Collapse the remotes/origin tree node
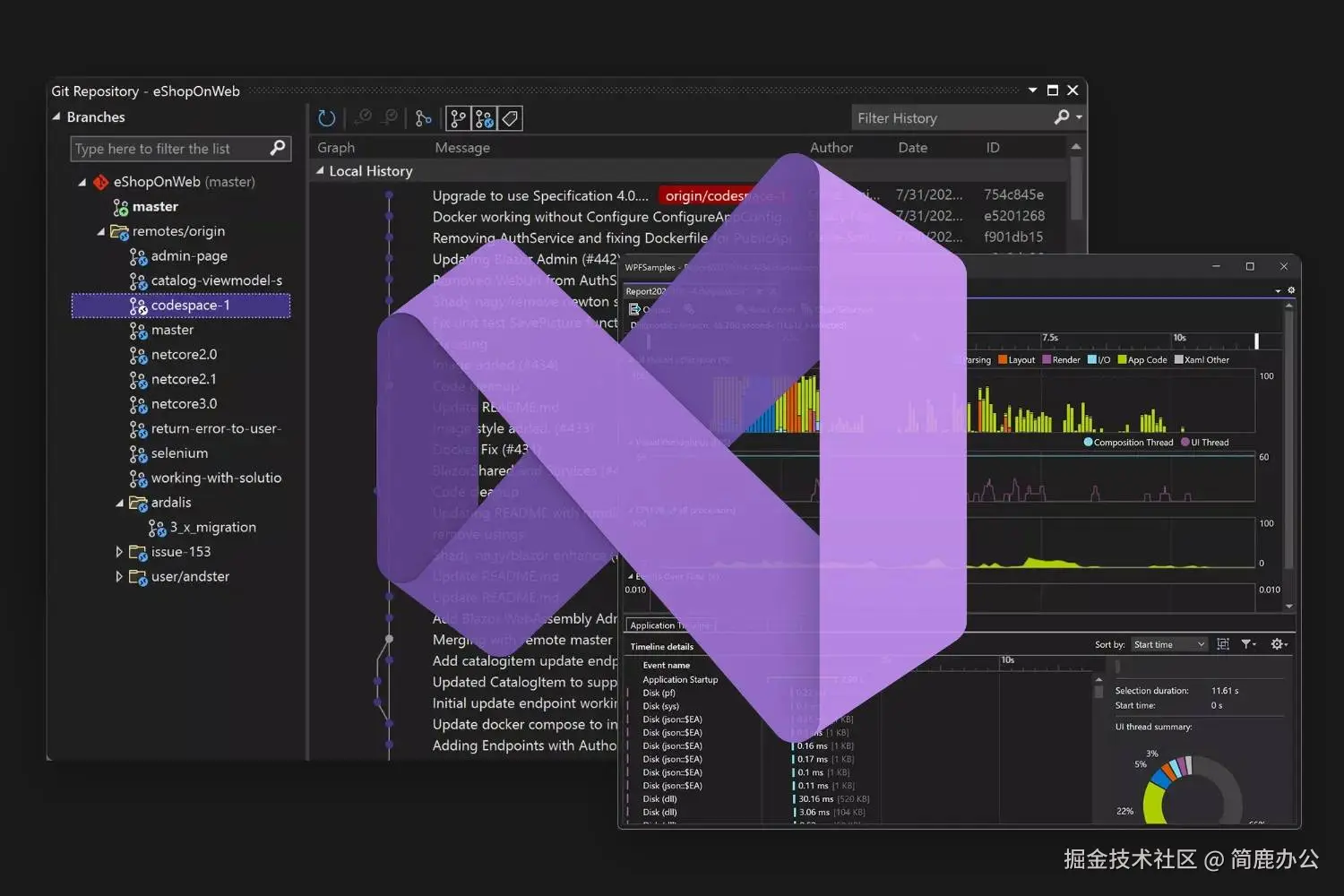The image size is (1344, 896). pyautogui.click(x=102, y=231)
